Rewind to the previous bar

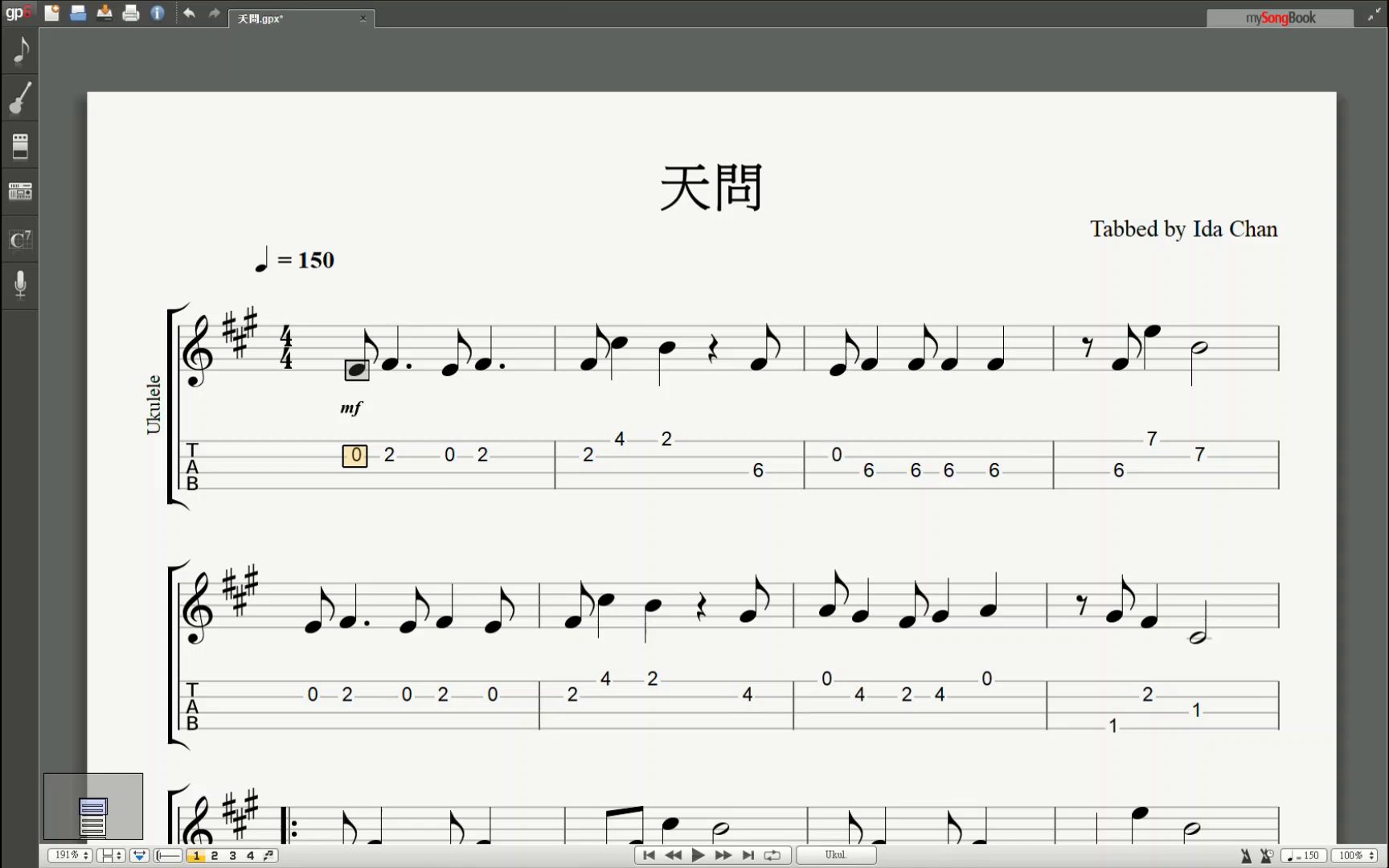point(674,855)
